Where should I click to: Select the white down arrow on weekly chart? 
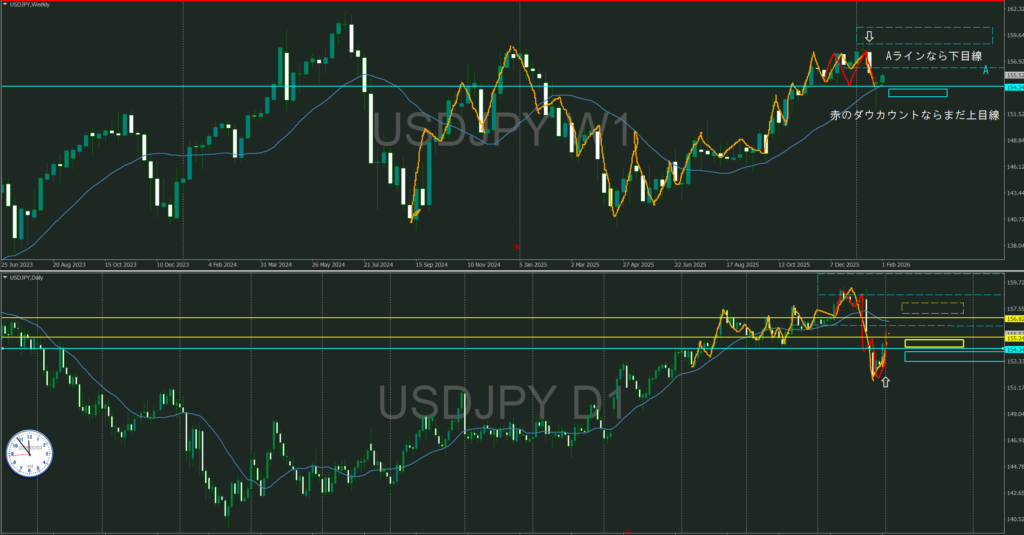coord(869,37)
